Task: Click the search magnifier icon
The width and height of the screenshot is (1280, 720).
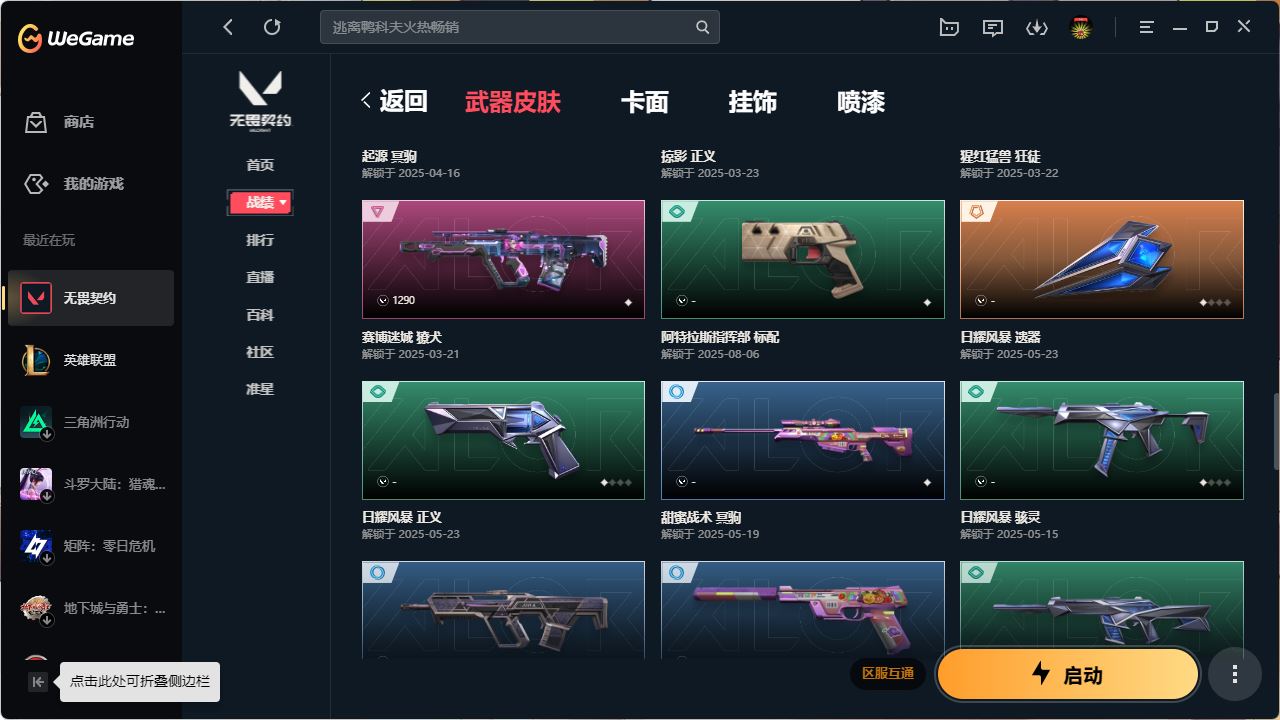Action: click(703, 27)
